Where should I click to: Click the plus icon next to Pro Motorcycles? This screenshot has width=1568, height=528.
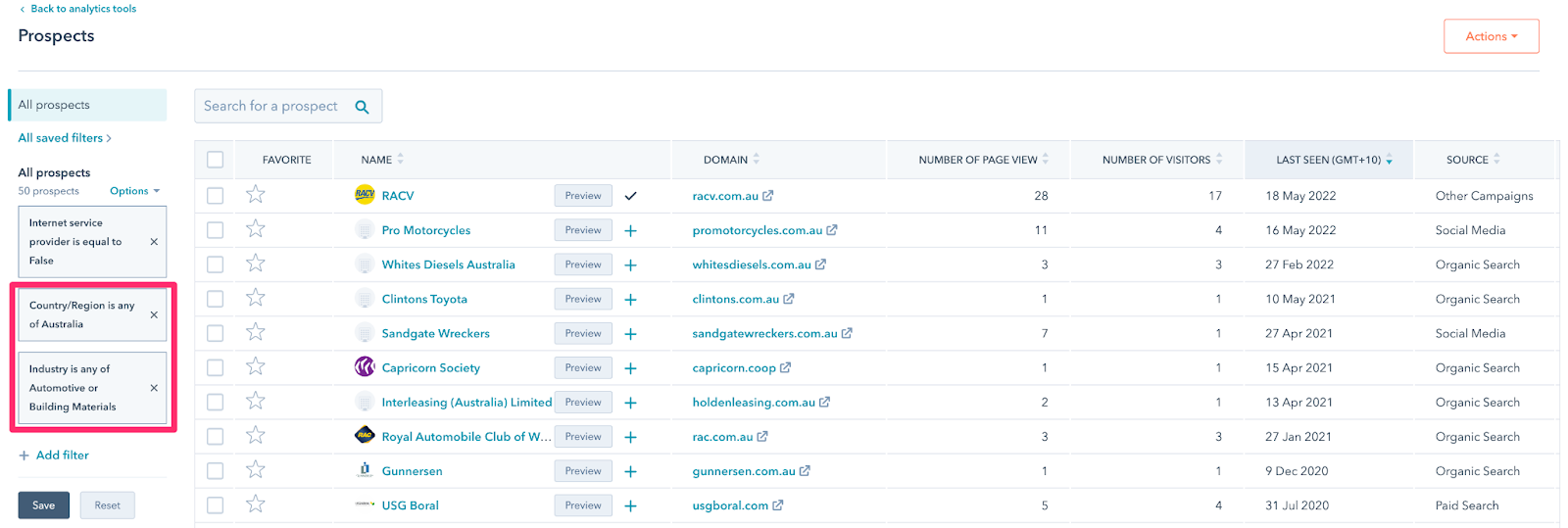pyautogui.click(x=631, y=231)
